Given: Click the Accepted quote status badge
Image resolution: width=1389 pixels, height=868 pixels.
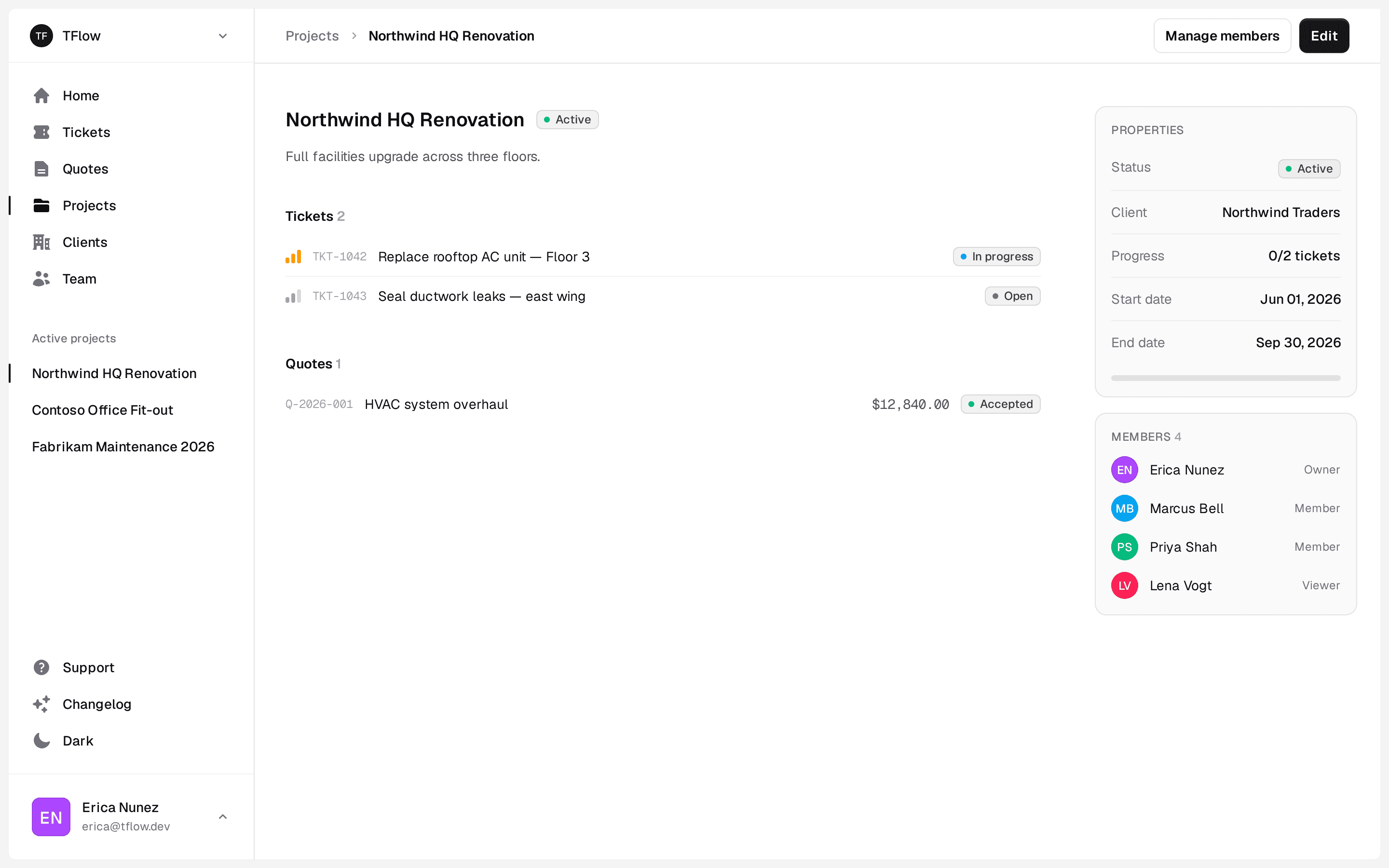Looking at the screenshot, I should click(x=1000, y=404).
